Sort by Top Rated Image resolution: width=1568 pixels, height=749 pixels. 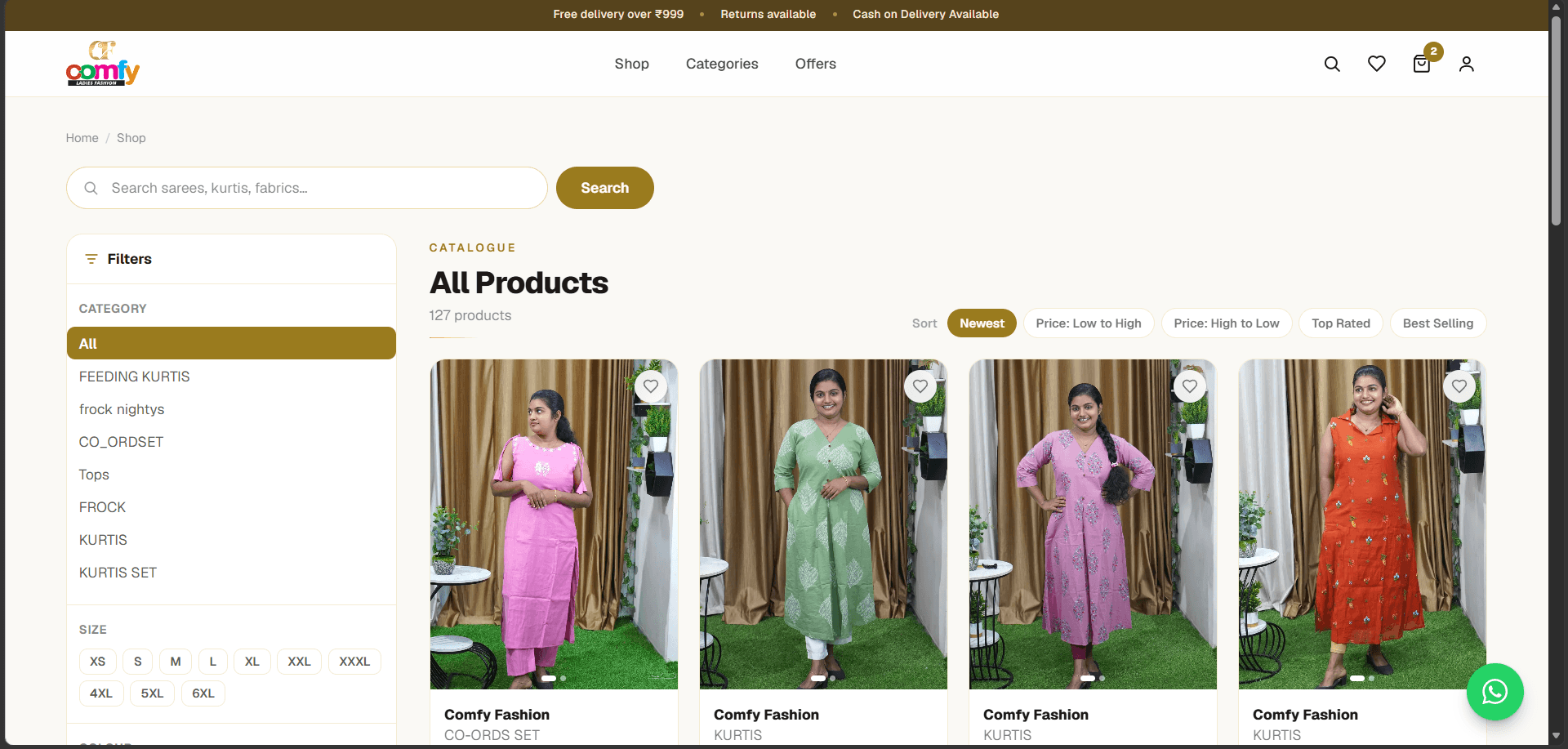point(1341,323)
